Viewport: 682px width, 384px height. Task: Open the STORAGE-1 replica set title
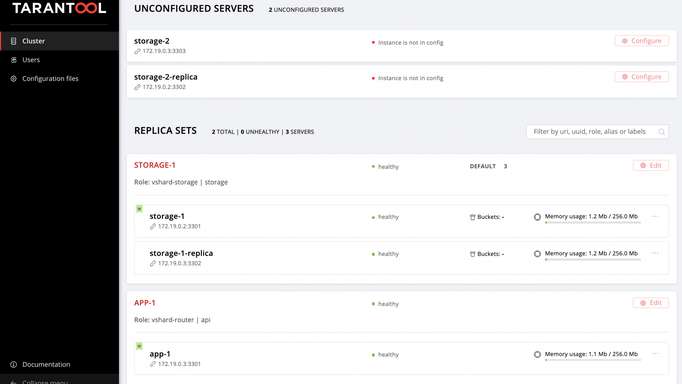pos(155,165)
